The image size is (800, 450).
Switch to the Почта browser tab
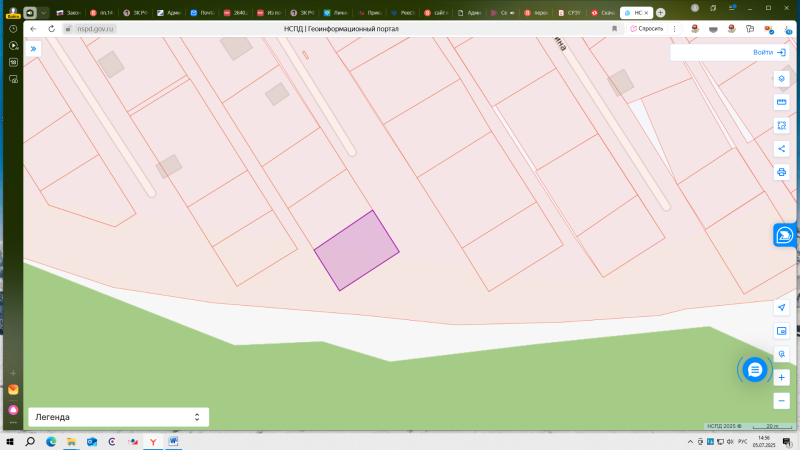[203, 13]
